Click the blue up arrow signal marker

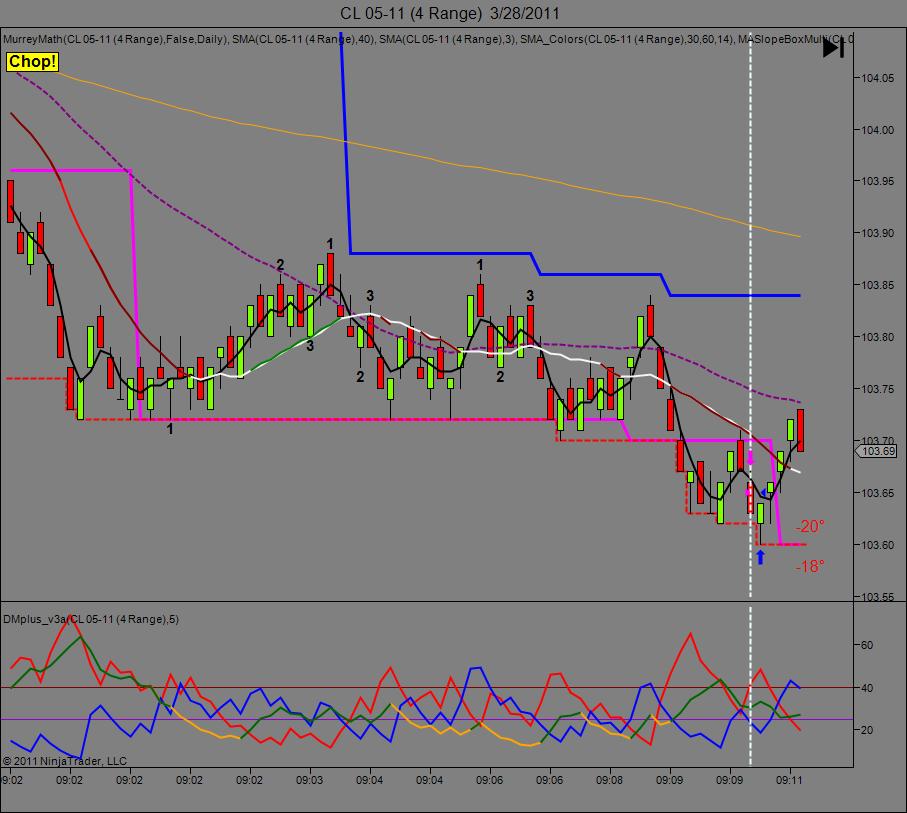(761, 557)
